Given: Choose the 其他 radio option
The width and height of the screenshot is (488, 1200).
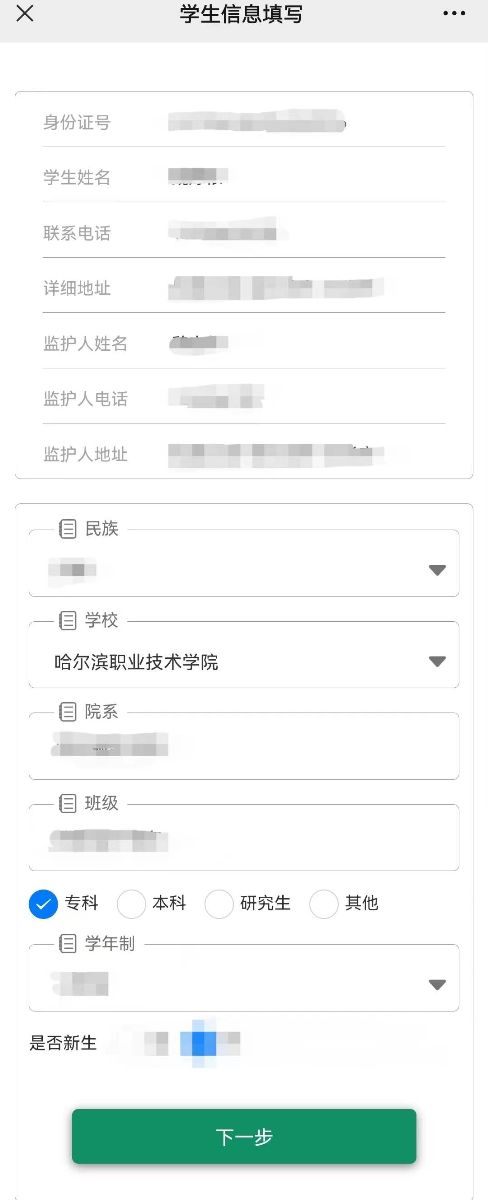Looking at the screenshot, I should point(324,904).
